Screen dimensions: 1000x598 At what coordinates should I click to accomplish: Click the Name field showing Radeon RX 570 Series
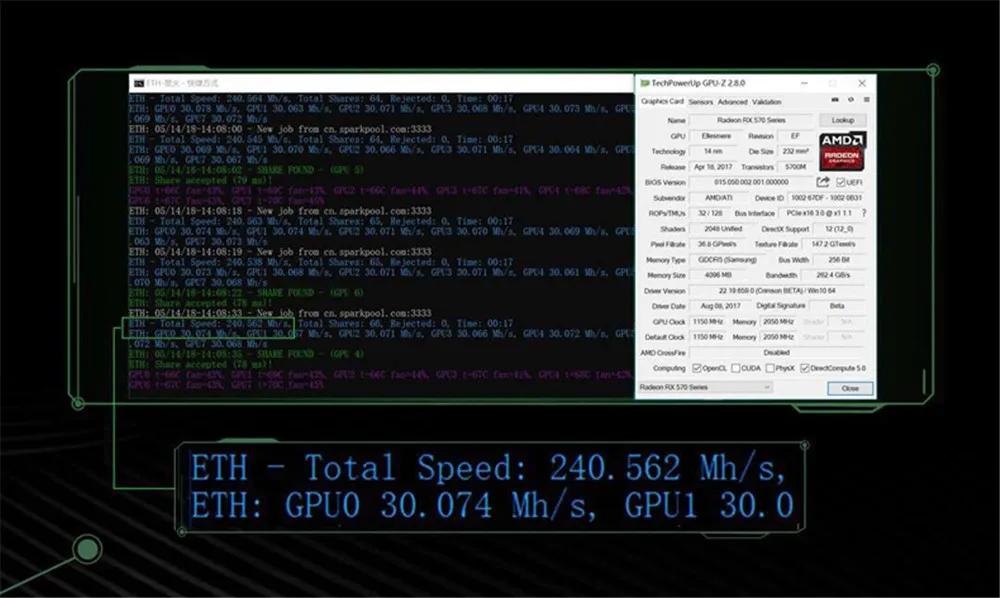[x=751, y=120]
